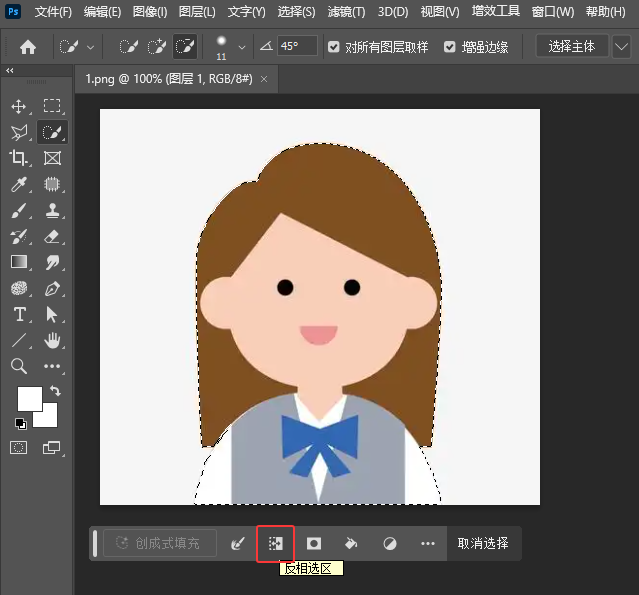
Task: Select the Quick Selection tool in toolbox
Action: pyautogui.click(x=53, y=132)
